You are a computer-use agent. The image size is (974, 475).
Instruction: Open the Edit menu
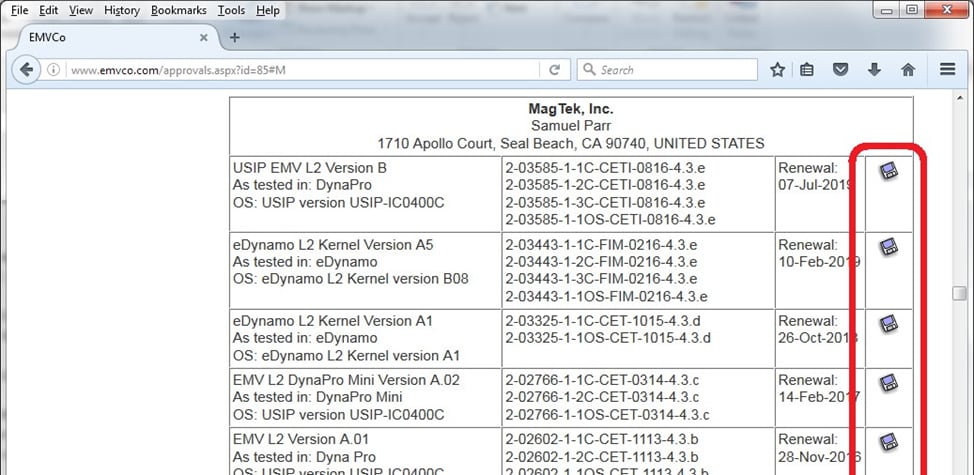pos(48,11)
